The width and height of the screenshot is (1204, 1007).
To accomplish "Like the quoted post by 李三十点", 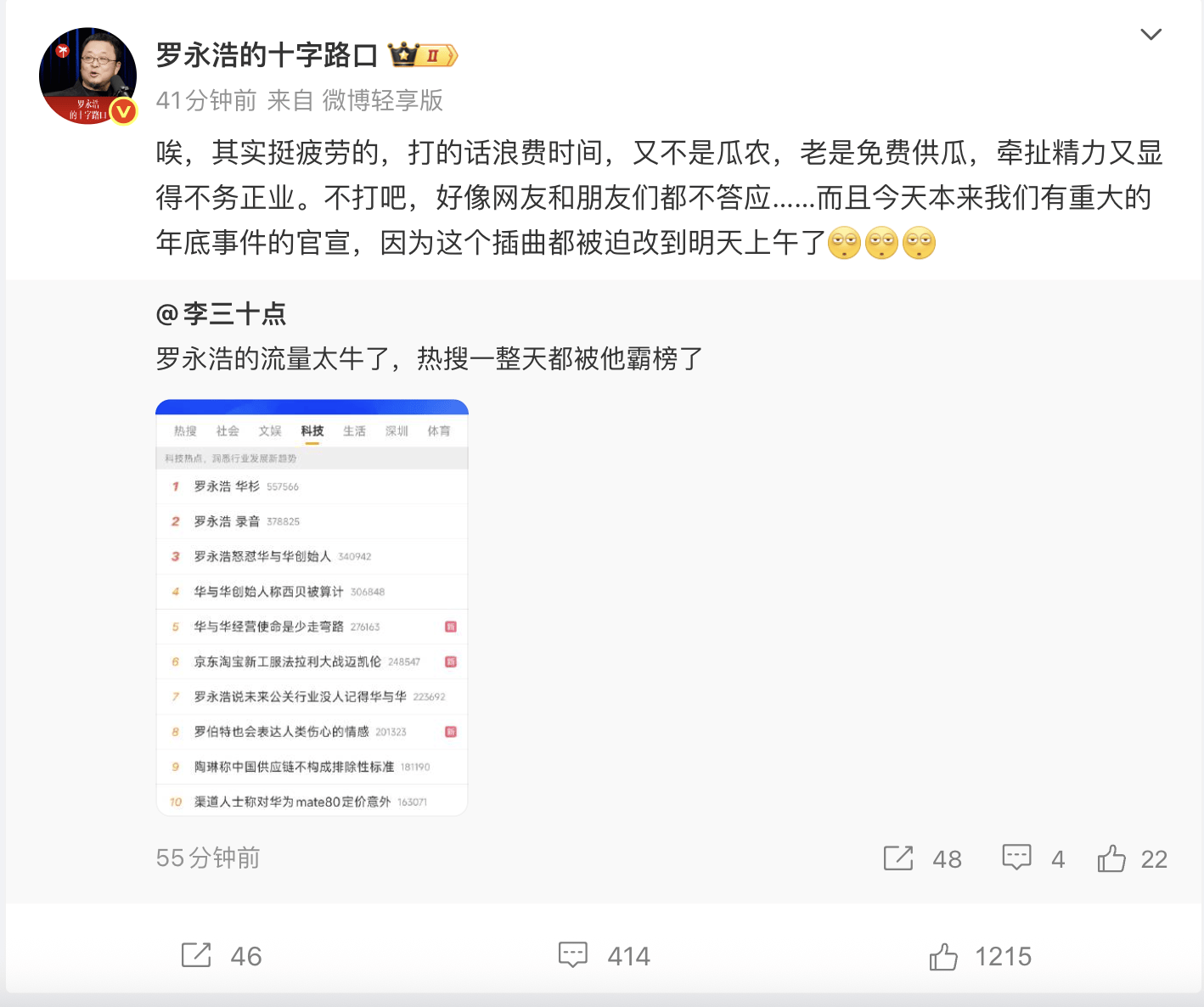I will [1111, 858].
